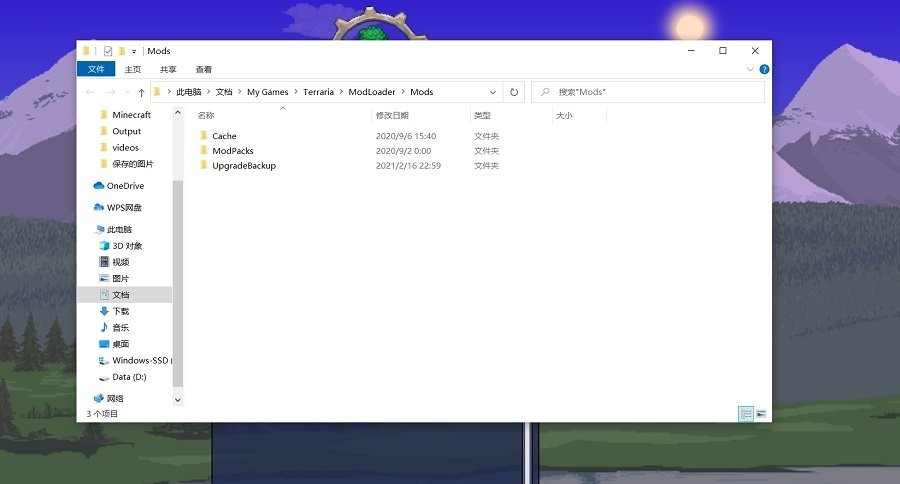The height and width of the screenshot is (484, 900).
Task: Click the properties checkmark in quick access toolbar
Action: (x=108, y=51)
